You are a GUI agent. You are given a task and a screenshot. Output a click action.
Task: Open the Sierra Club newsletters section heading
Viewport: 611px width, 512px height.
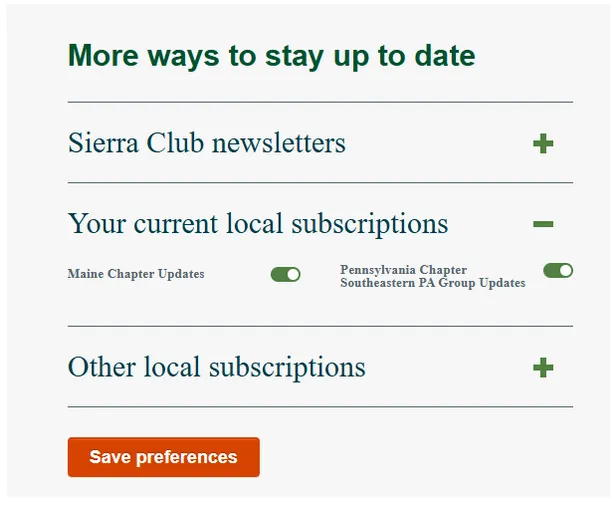click(x=207, y=143)
